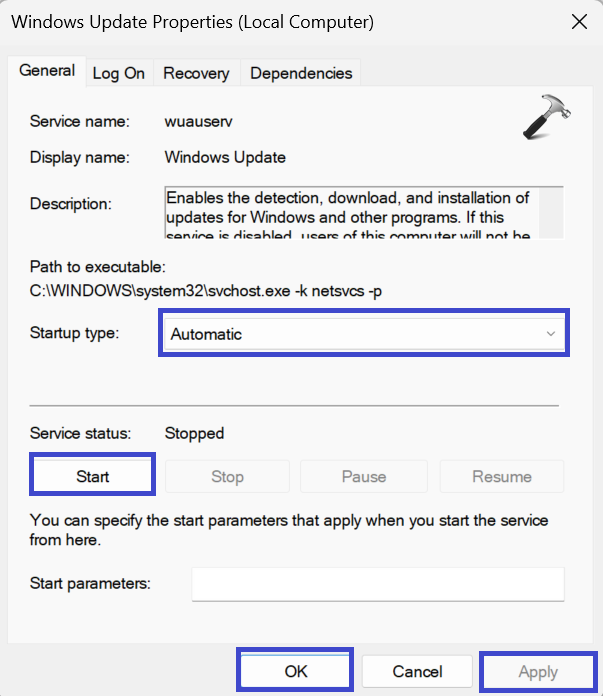
Task: Click the disabled Resume button
Action: [502, 476]
